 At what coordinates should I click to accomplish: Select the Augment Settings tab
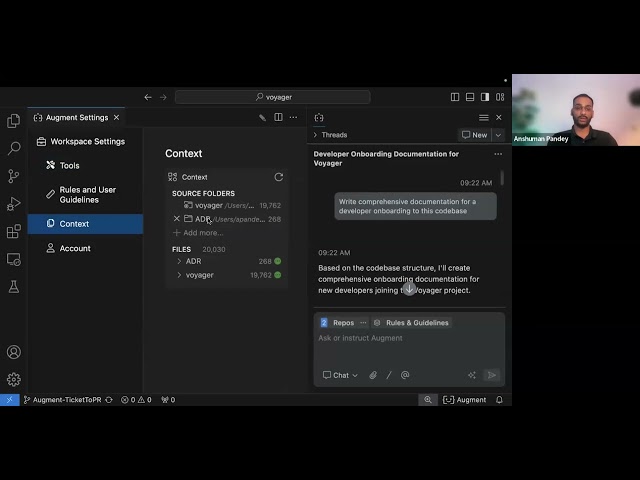(x=76, y=118)
